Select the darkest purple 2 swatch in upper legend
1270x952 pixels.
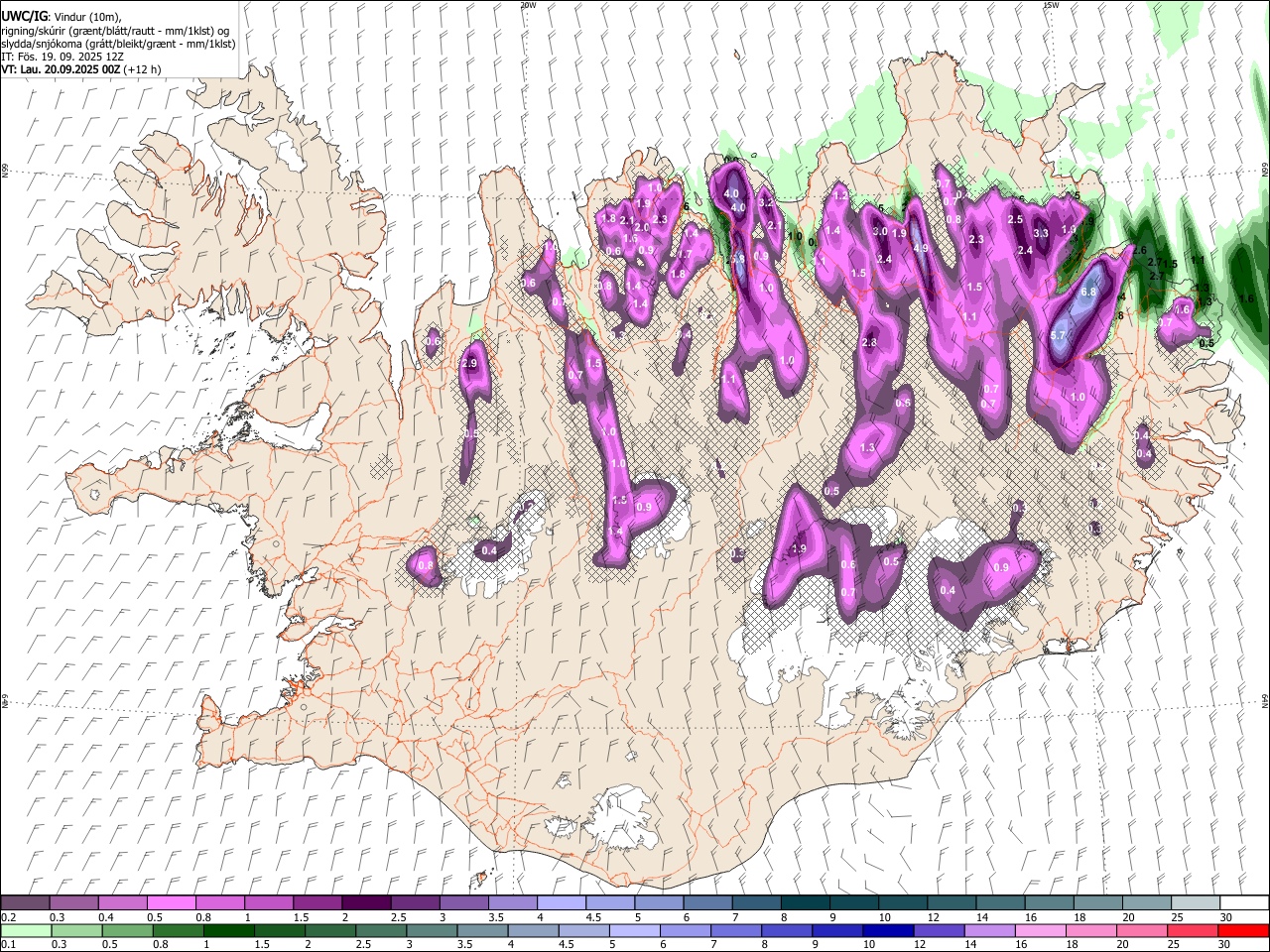(365, 903)
